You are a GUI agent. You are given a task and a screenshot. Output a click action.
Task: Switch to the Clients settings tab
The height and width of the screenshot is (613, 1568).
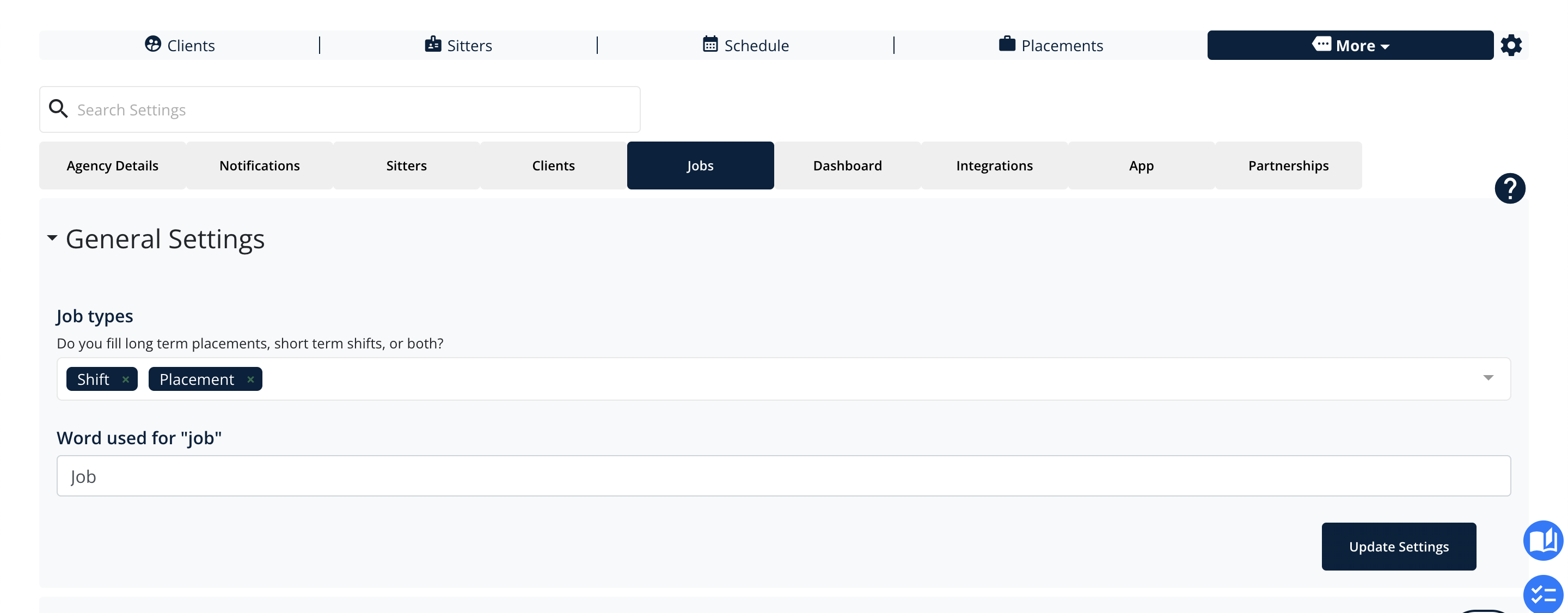pyautogui.click(x=553, y=165)
